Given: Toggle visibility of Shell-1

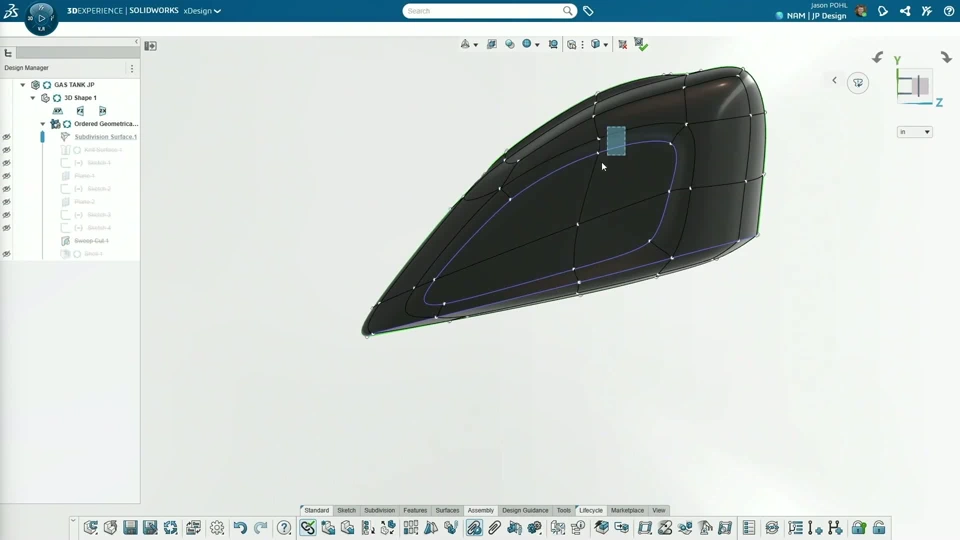Looking at the screenshot, I should point(6,253).
